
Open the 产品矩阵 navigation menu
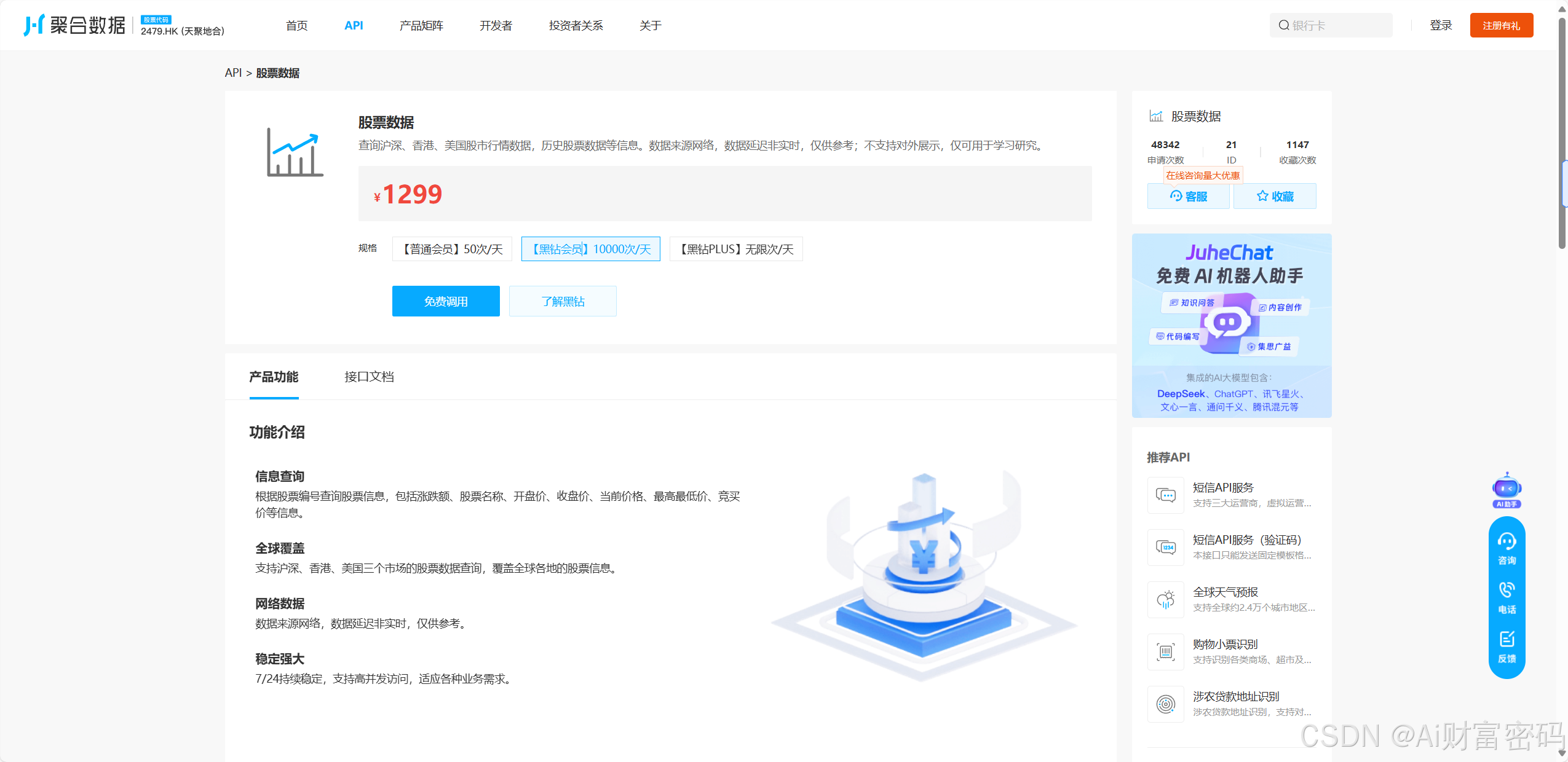[421, 25]
